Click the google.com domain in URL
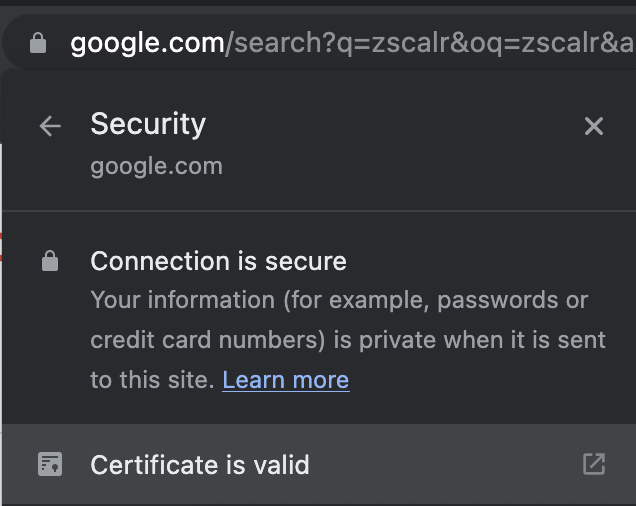This screenshot has height=506, width=636. pyautogui.click(x=147, y=43)
